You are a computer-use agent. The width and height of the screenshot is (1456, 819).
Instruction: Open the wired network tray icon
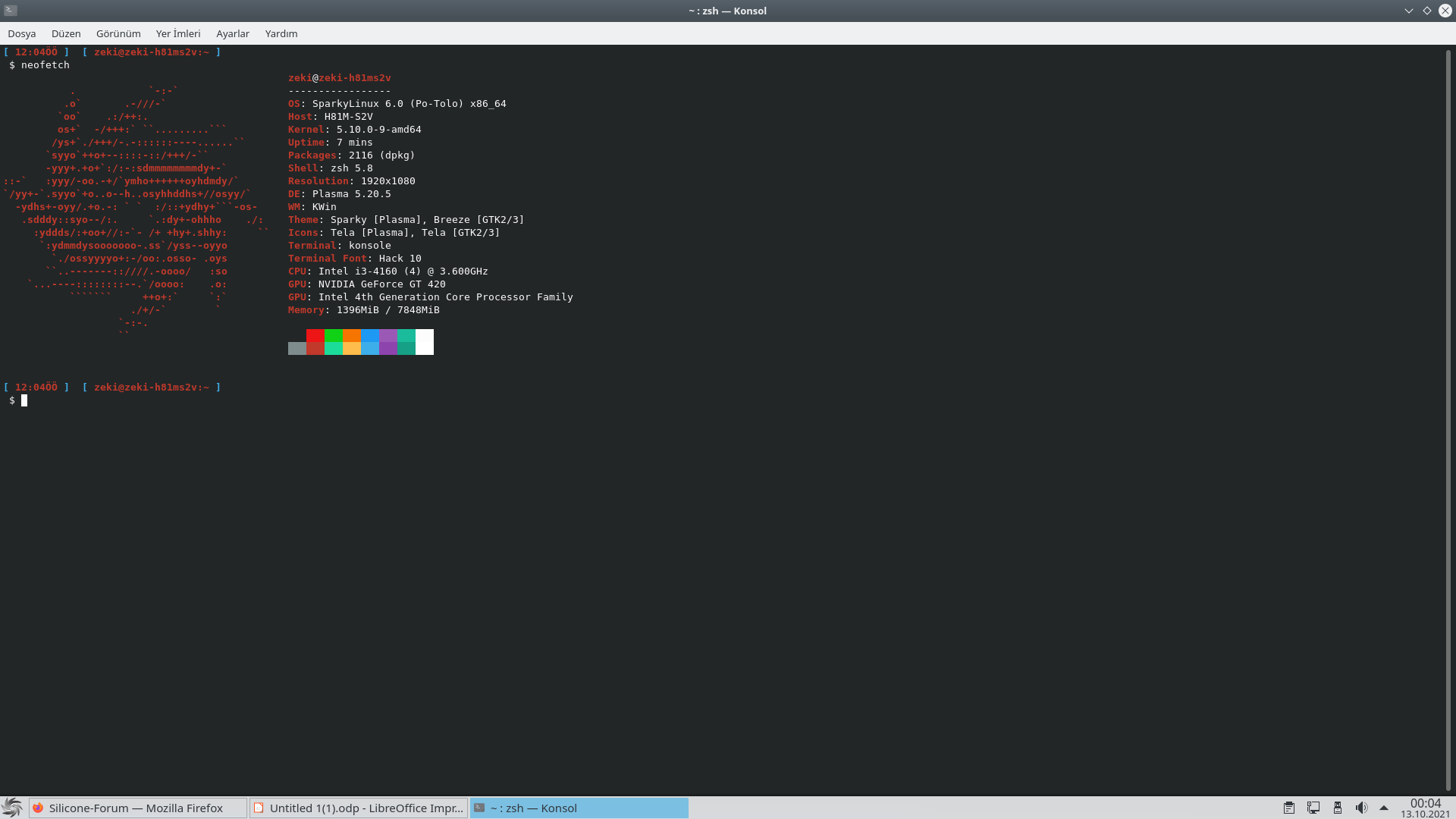(1313, 808)
